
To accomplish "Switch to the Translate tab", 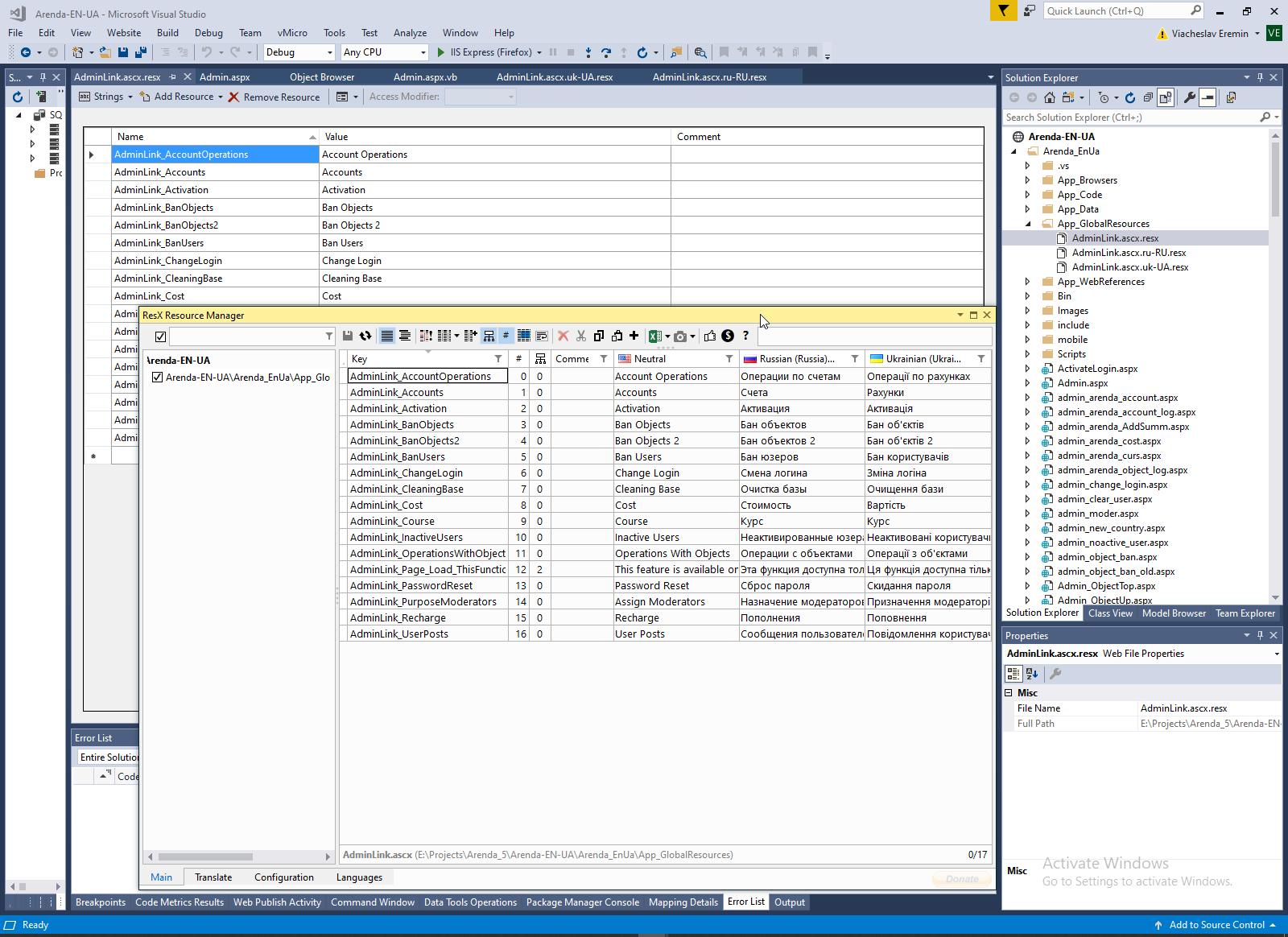I will [x=213, y=877].
